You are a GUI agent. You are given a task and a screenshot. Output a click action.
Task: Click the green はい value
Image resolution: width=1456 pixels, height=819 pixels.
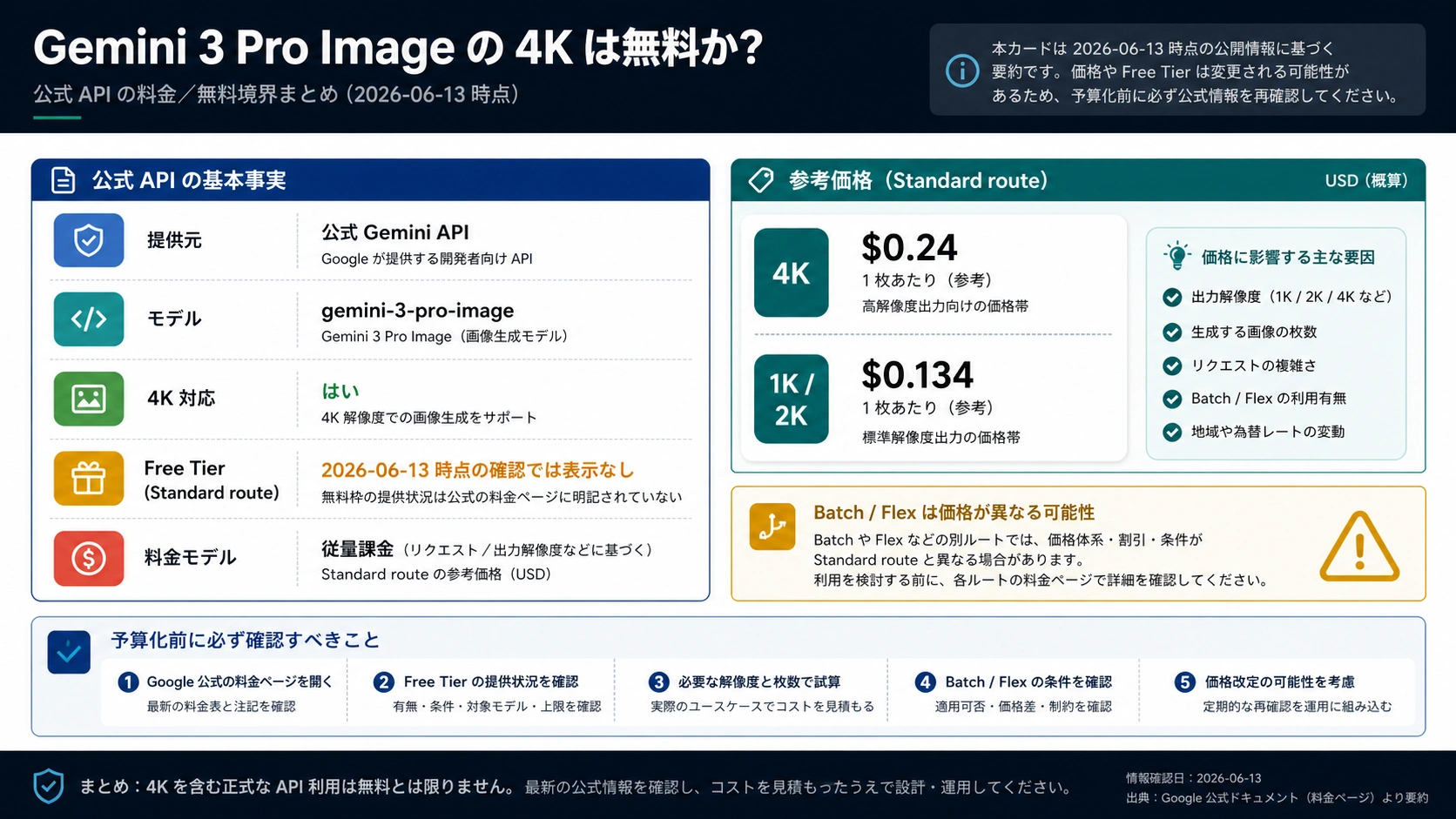point(340,391)
